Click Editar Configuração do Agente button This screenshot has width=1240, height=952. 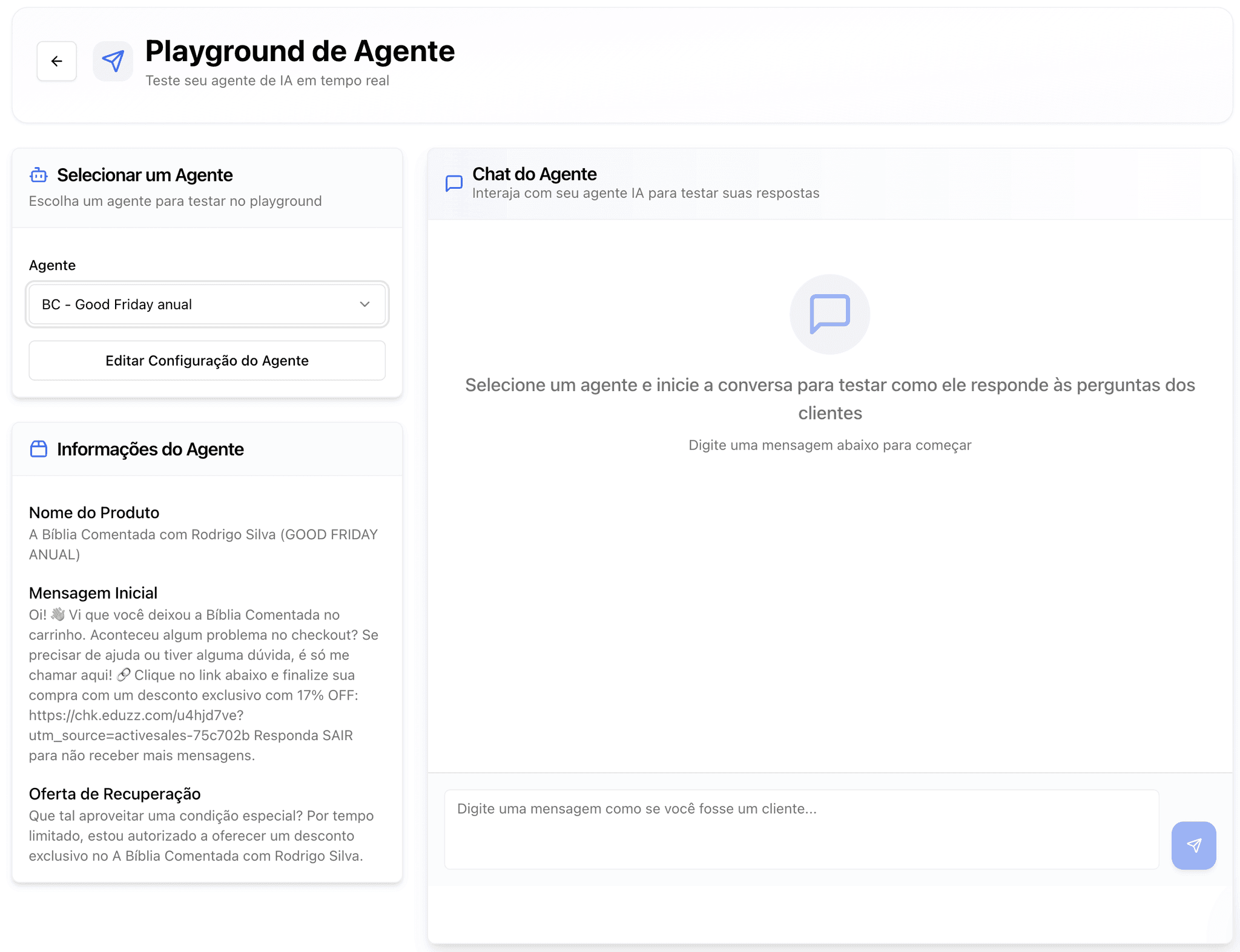207,361
